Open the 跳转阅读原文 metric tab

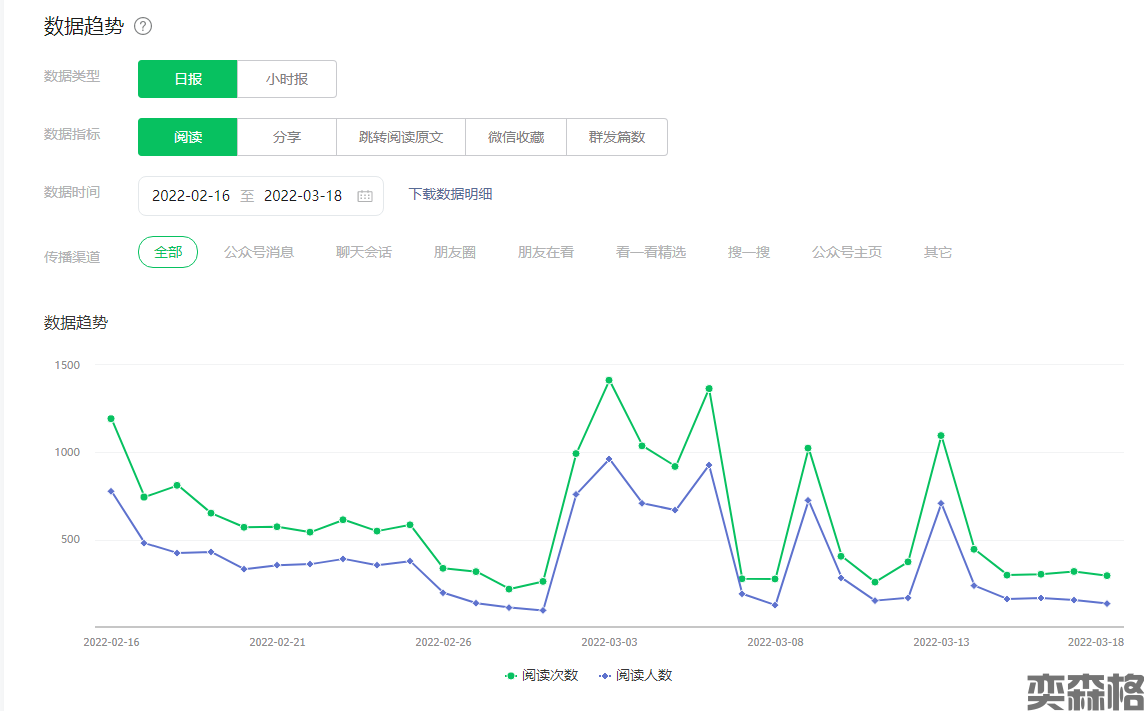[x=401, y=137]
